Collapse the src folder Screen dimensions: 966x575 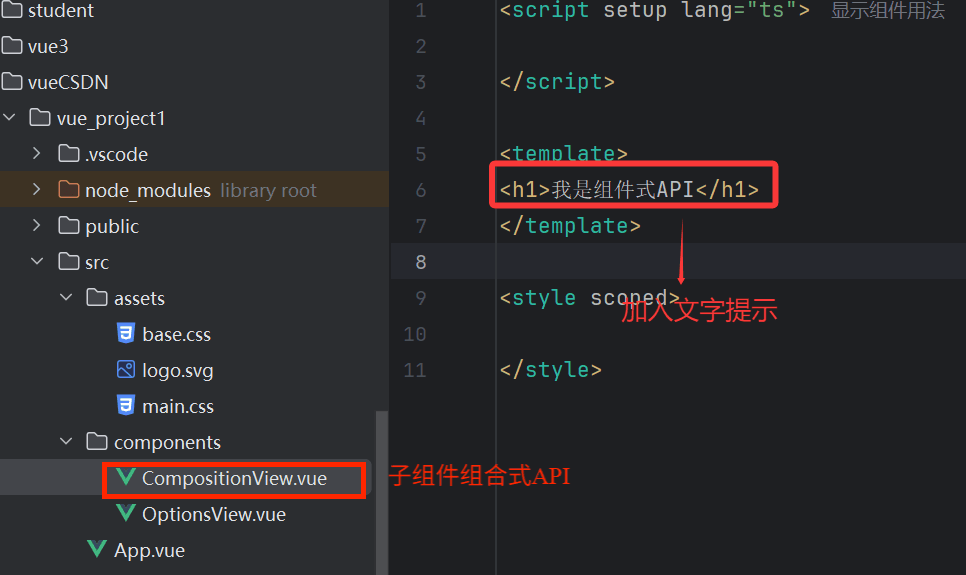37,261
